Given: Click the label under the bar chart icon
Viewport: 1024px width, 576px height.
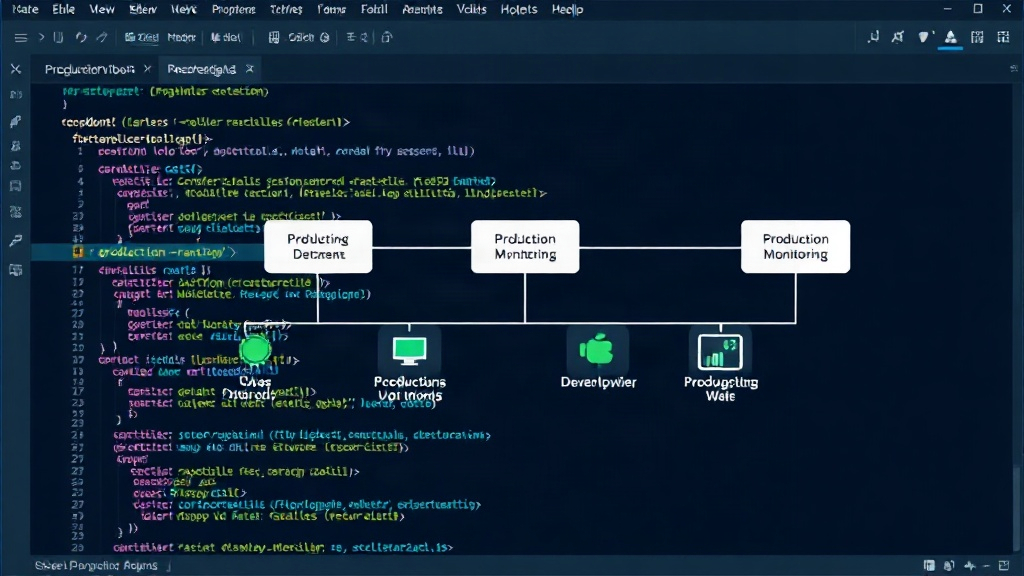Looking at the screenshot, I should coord(720,389).
